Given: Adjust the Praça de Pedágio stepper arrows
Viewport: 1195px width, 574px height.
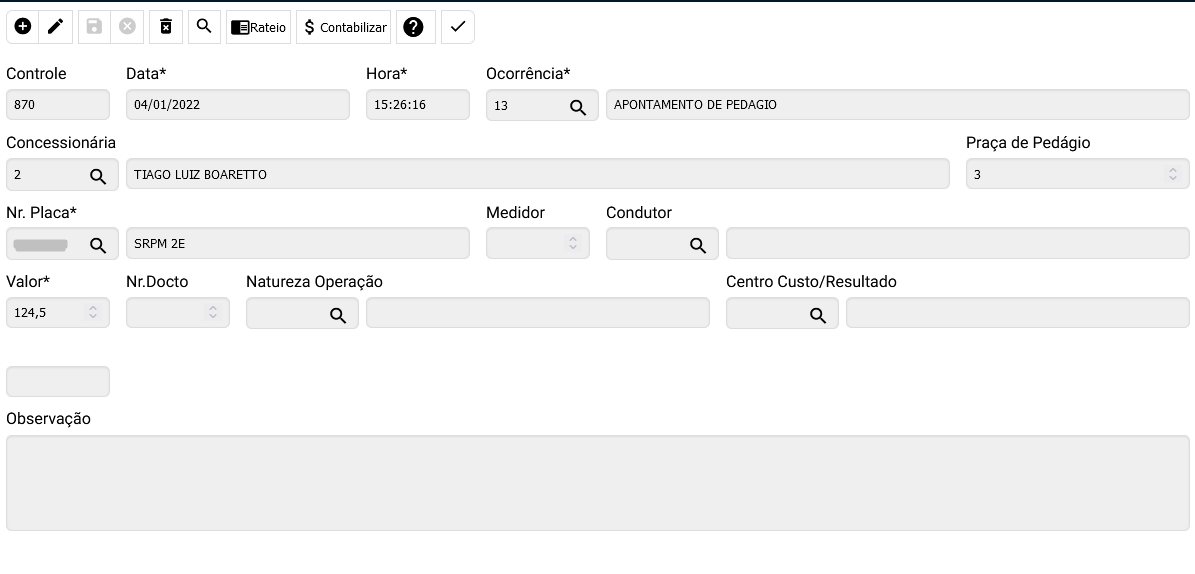Looking at the screenshot, I should pyautogui.click(x=1173, y=174).
